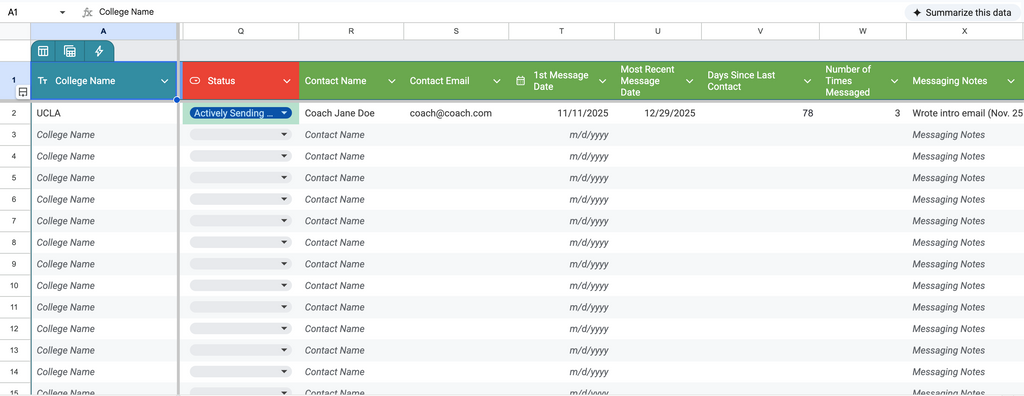Open the empty status dropdown in row 11

tap(240, 307)
